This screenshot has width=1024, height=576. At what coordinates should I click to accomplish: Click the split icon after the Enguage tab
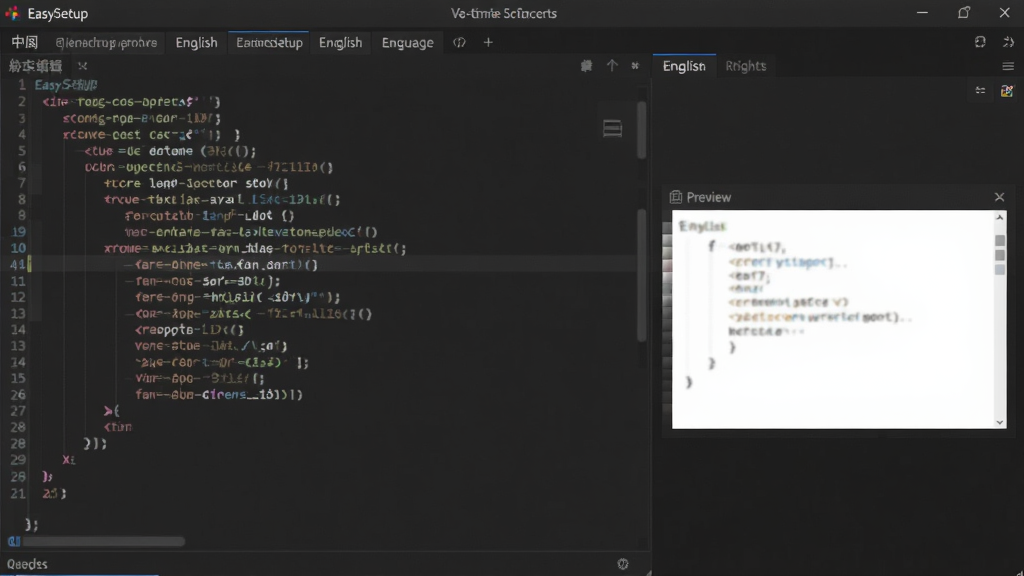pyautogui.click(x=459, y=42)
